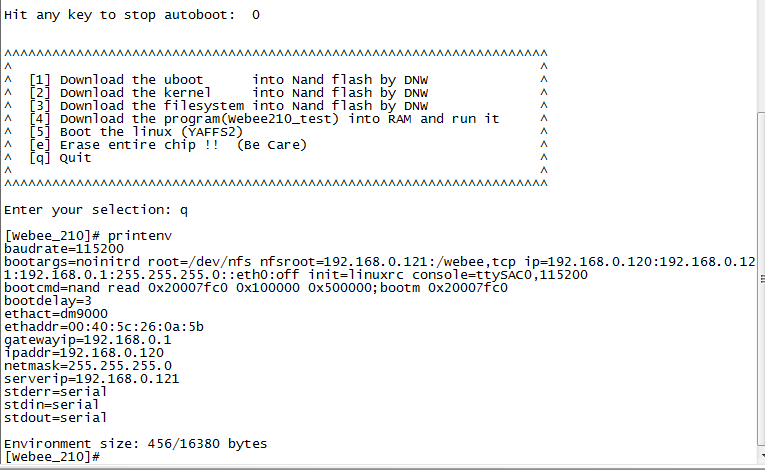
Task: Click menu option [1] Download the uboot
Action: (x=228, y=80)
